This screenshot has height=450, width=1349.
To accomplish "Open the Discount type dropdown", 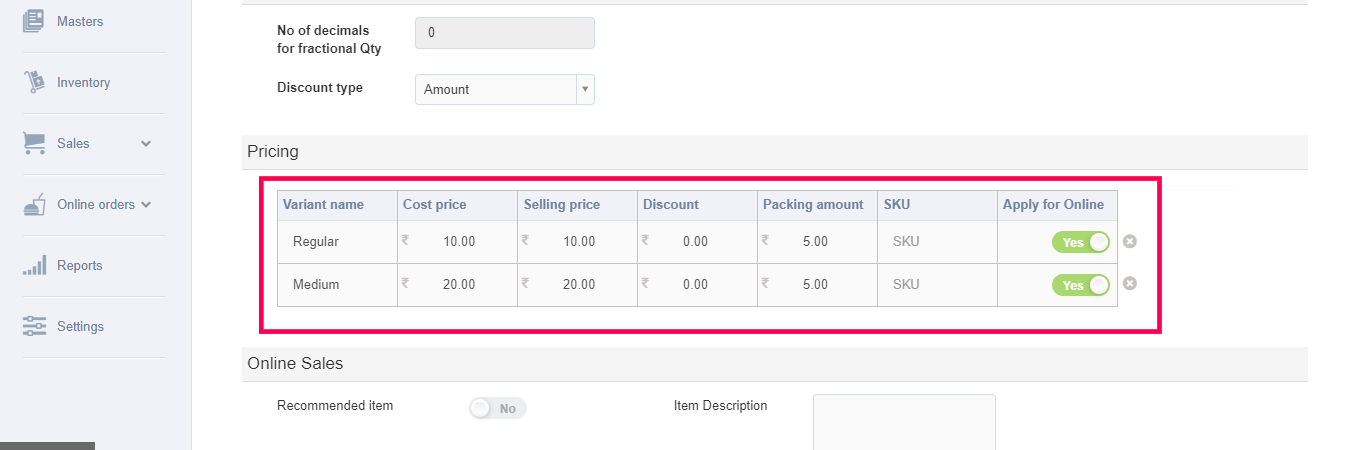I will (x=504, y=89).
